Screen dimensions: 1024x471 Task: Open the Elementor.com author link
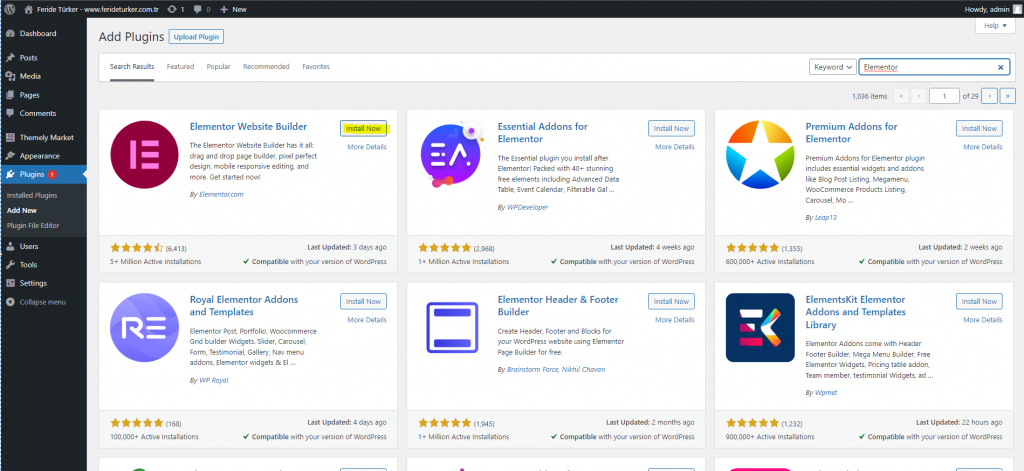pyautogui.click(x=221, y=194)
